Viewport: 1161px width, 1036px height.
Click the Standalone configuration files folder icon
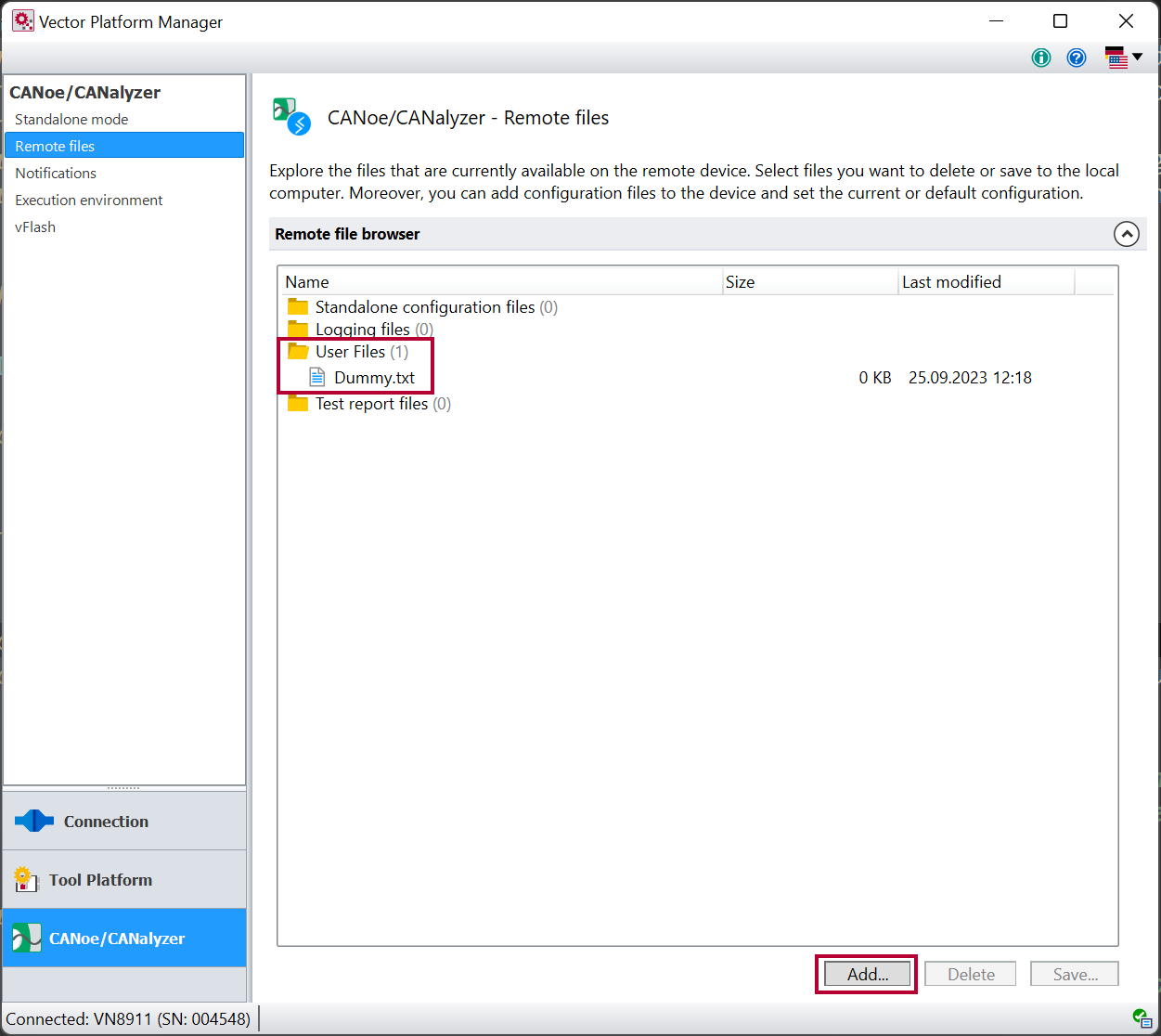(x=298, y=307)
